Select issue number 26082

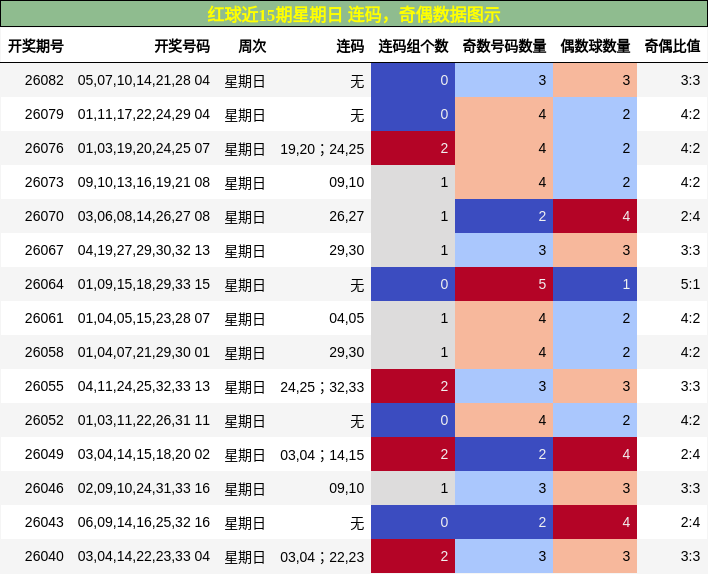[44, 80]
